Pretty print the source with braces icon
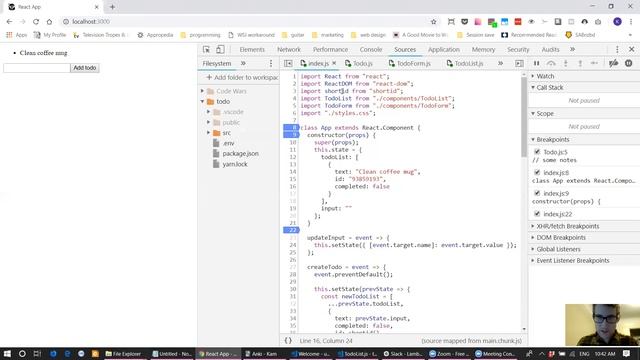Screen dimensions: 640x360 click(x=288, y=340)
